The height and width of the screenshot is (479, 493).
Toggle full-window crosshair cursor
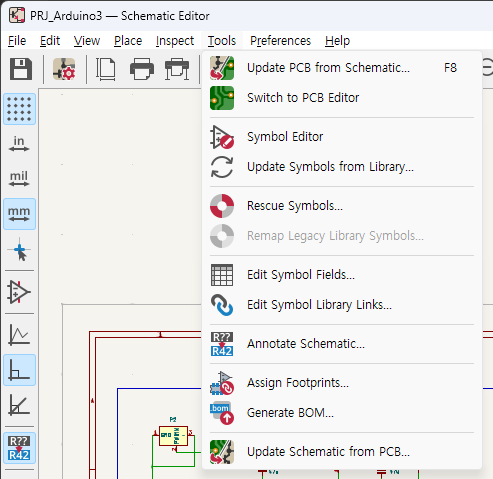19,249
